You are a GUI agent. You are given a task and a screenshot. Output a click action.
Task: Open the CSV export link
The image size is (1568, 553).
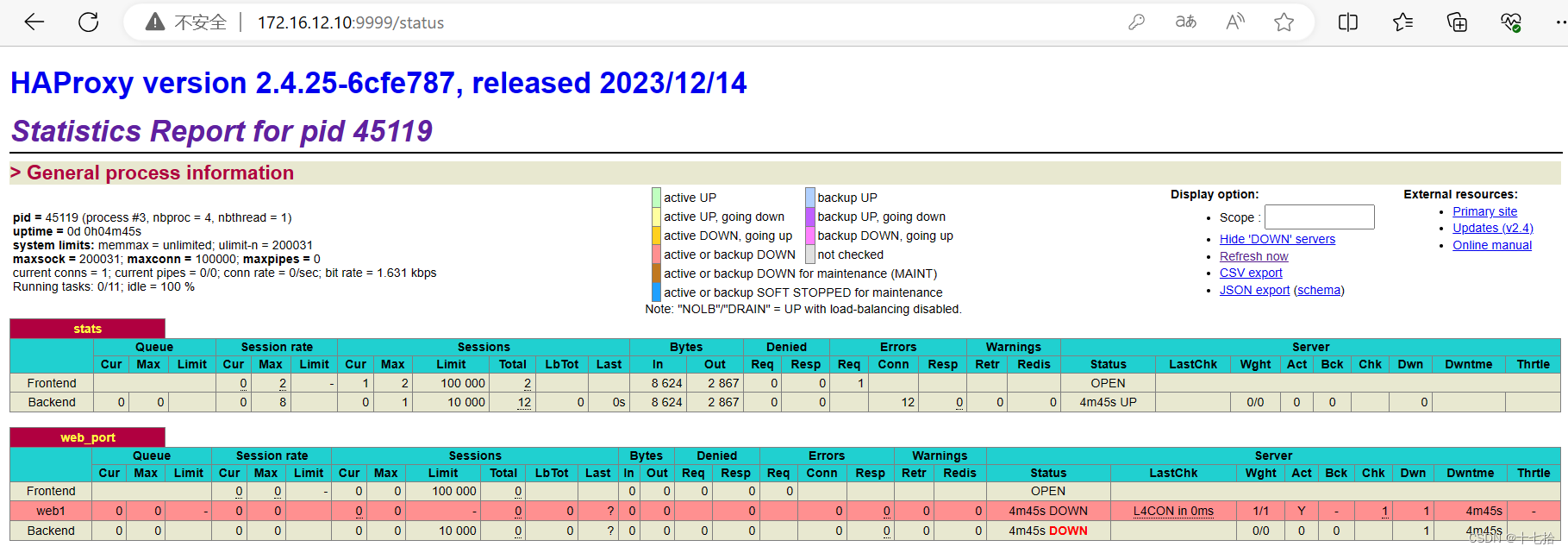click(x=1251, y=273)
